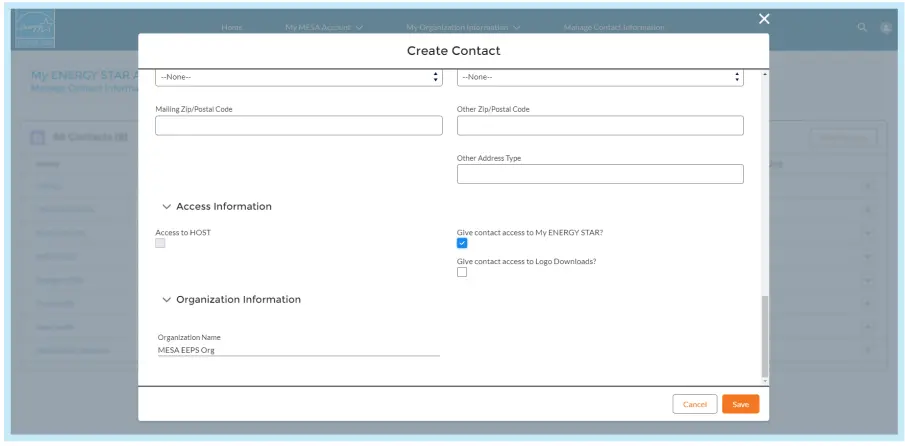Toggle the Access to HOST checkbox
Image resolution: width=905 pixels, height=446 pixels.
point(160,243)
